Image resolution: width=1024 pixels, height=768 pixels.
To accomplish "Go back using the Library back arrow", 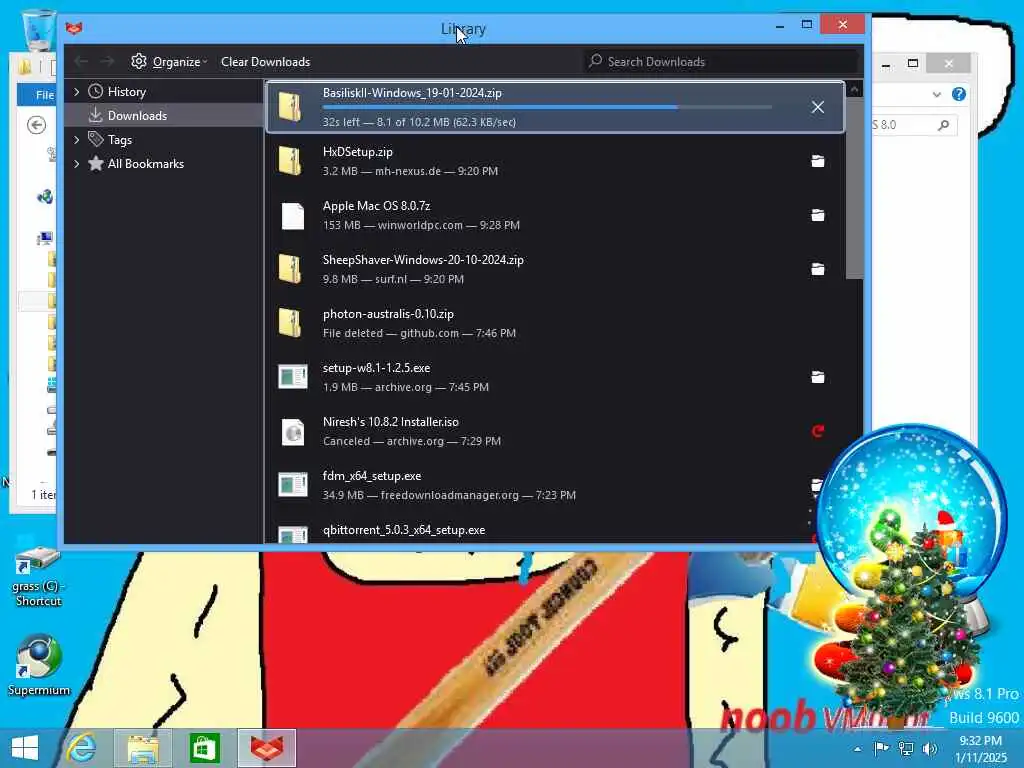I will (82, 61).
